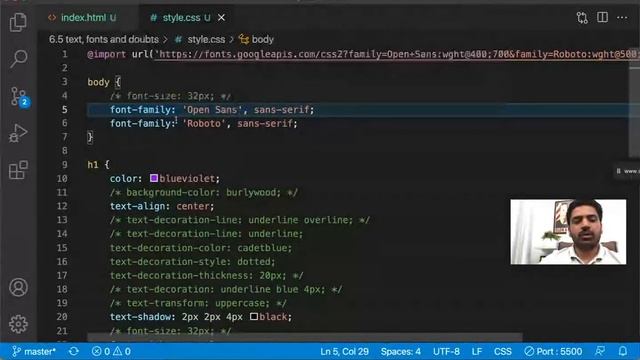Open the feedback icon in status bar
This screenshot has width=640, height=360.
[600, 351]
